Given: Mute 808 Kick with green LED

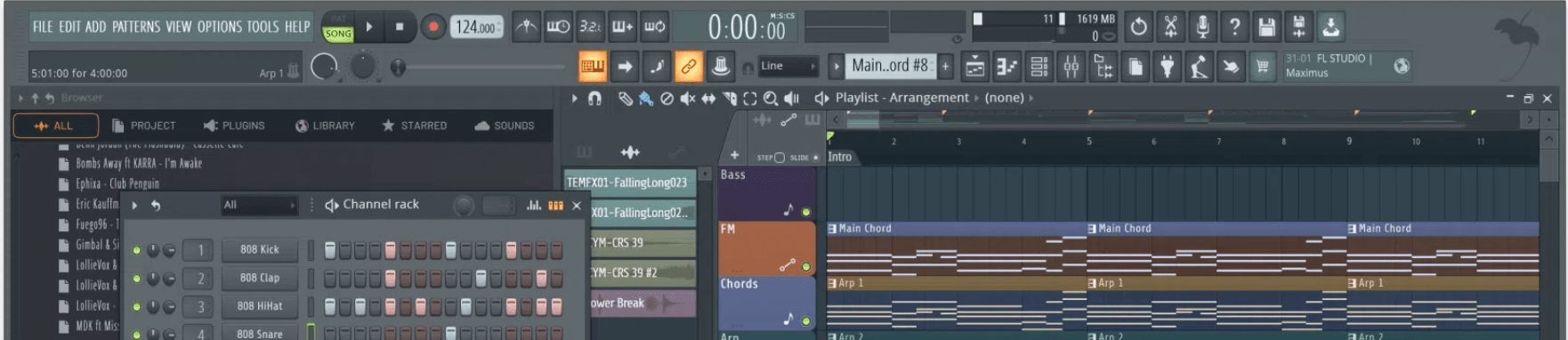Looking at the screenshot, I should point(137,251).
